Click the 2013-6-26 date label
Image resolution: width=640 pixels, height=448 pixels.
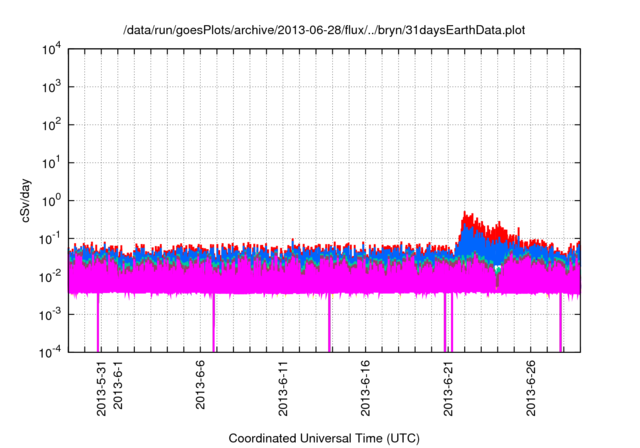point(531,388)
